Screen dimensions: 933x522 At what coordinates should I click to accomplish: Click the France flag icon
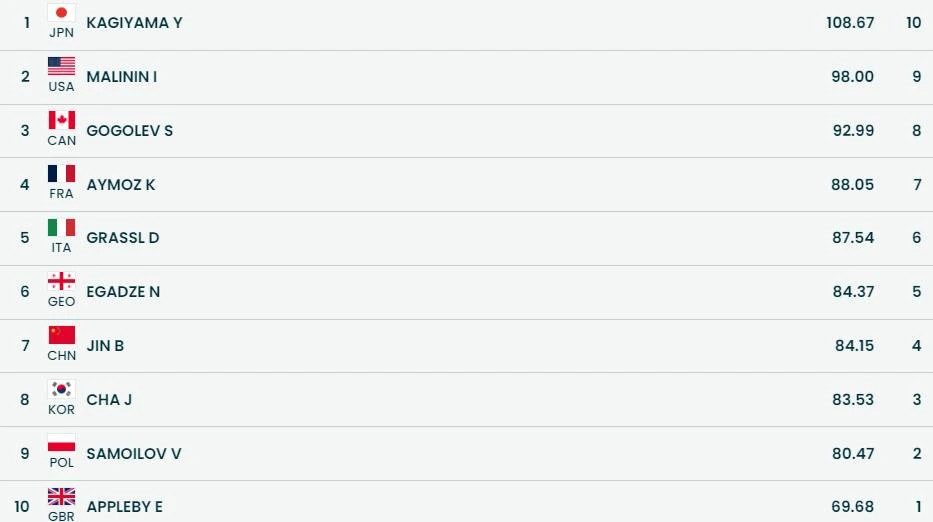pyautogui.click(x=61, y=174)
